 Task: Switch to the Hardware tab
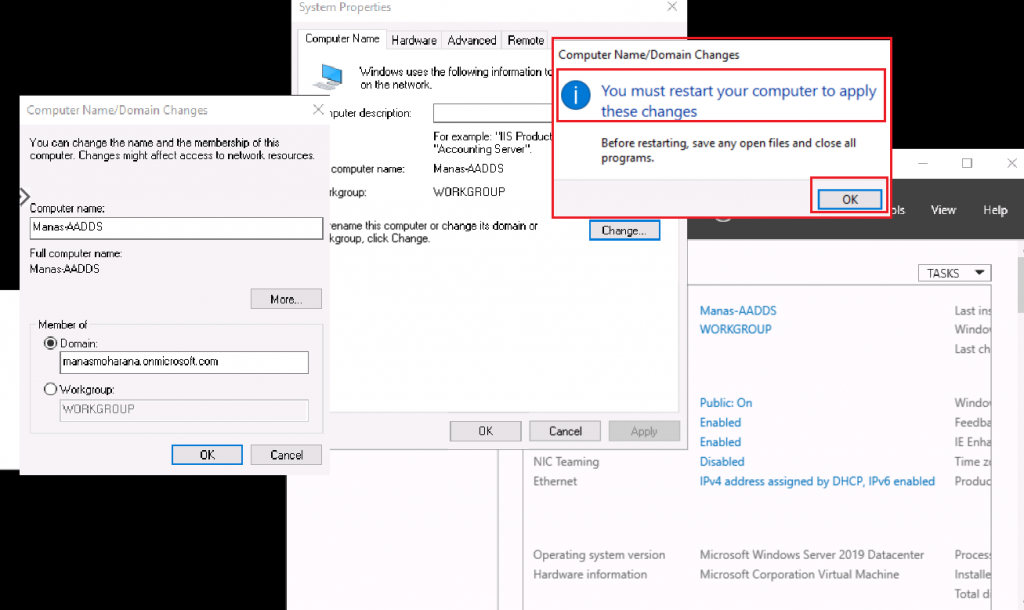pyautogui.click(x=414, y=40)
